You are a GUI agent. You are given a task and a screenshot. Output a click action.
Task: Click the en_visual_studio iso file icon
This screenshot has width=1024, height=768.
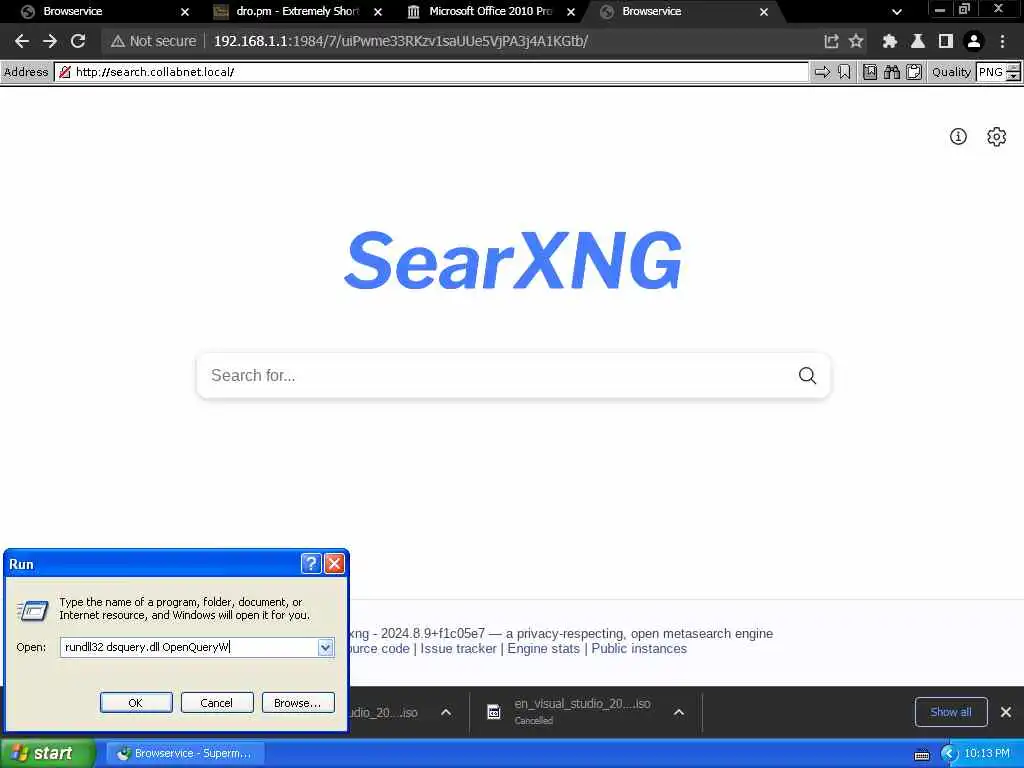tap(494, 712)
